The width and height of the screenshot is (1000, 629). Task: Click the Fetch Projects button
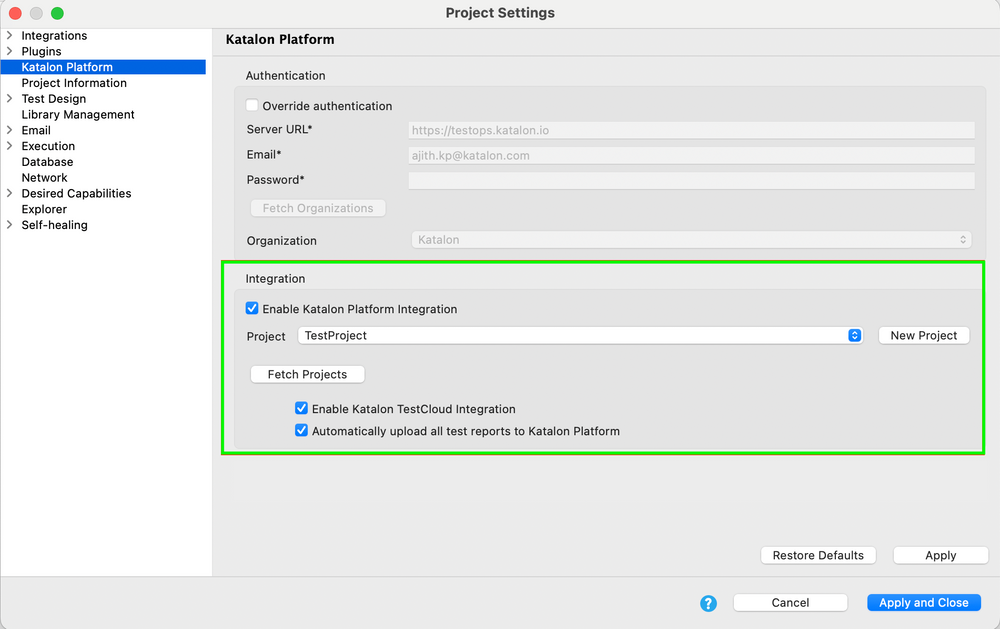point(307,373)
